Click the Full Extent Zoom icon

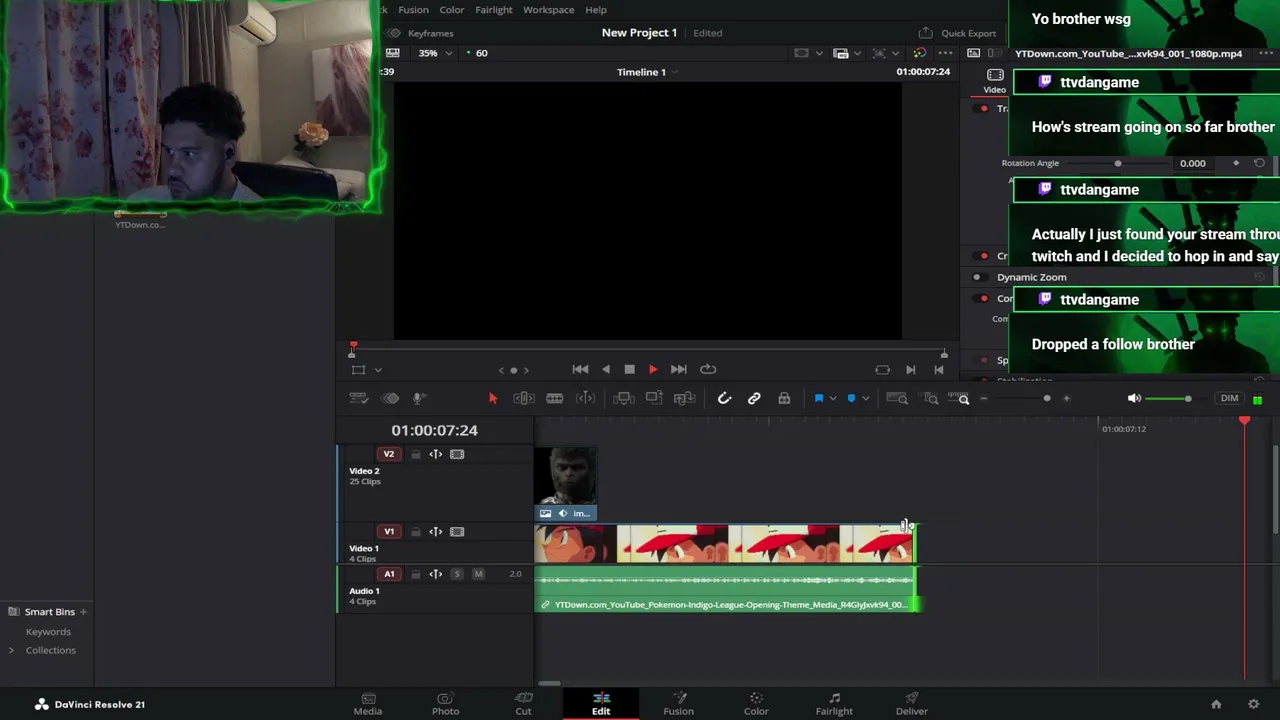897,398
